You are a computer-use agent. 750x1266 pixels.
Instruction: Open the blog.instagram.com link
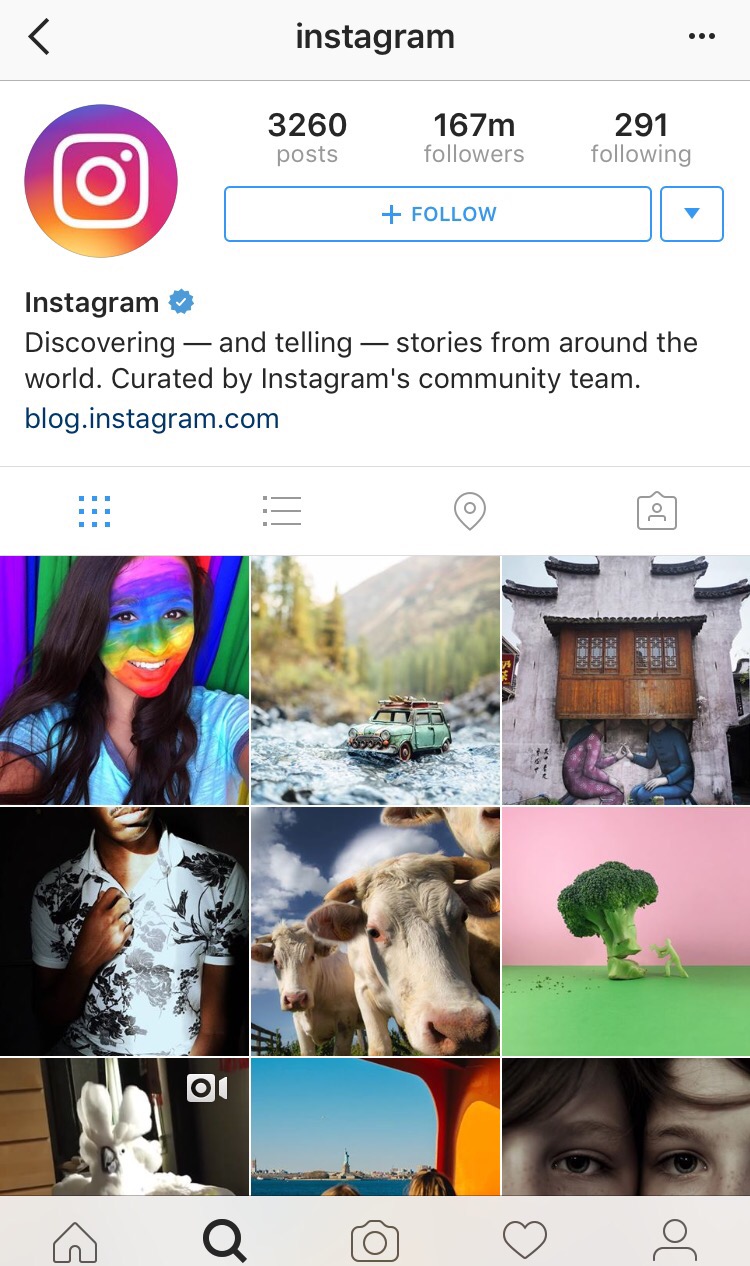pos(152,418)
